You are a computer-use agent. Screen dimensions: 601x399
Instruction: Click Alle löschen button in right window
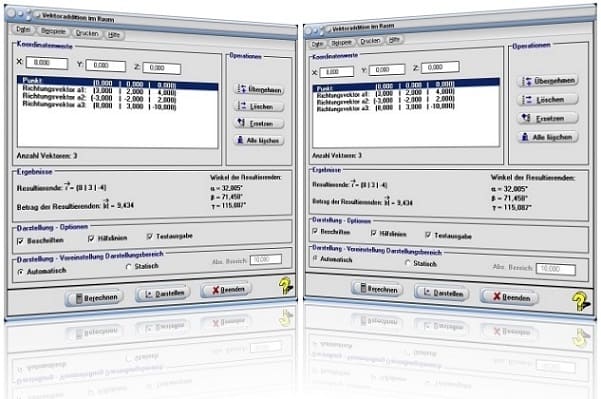point(548,137)
